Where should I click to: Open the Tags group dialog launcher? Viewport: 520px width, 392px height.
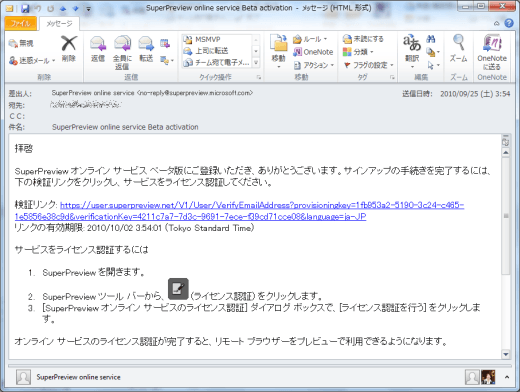[x=392, y=77]
